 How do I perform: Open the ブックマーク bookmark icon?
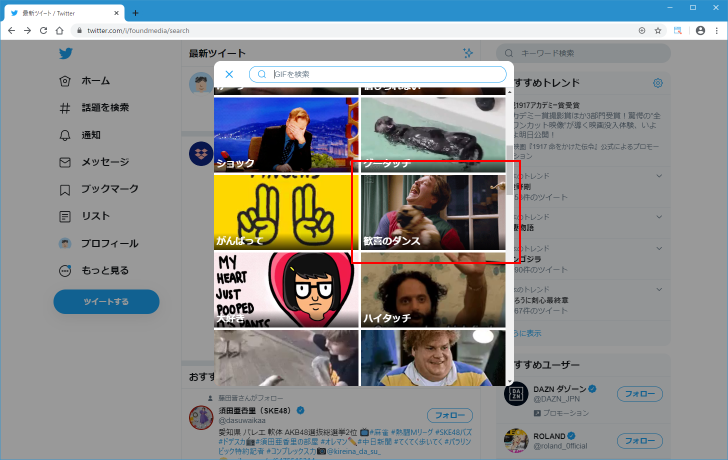[65, 189]
